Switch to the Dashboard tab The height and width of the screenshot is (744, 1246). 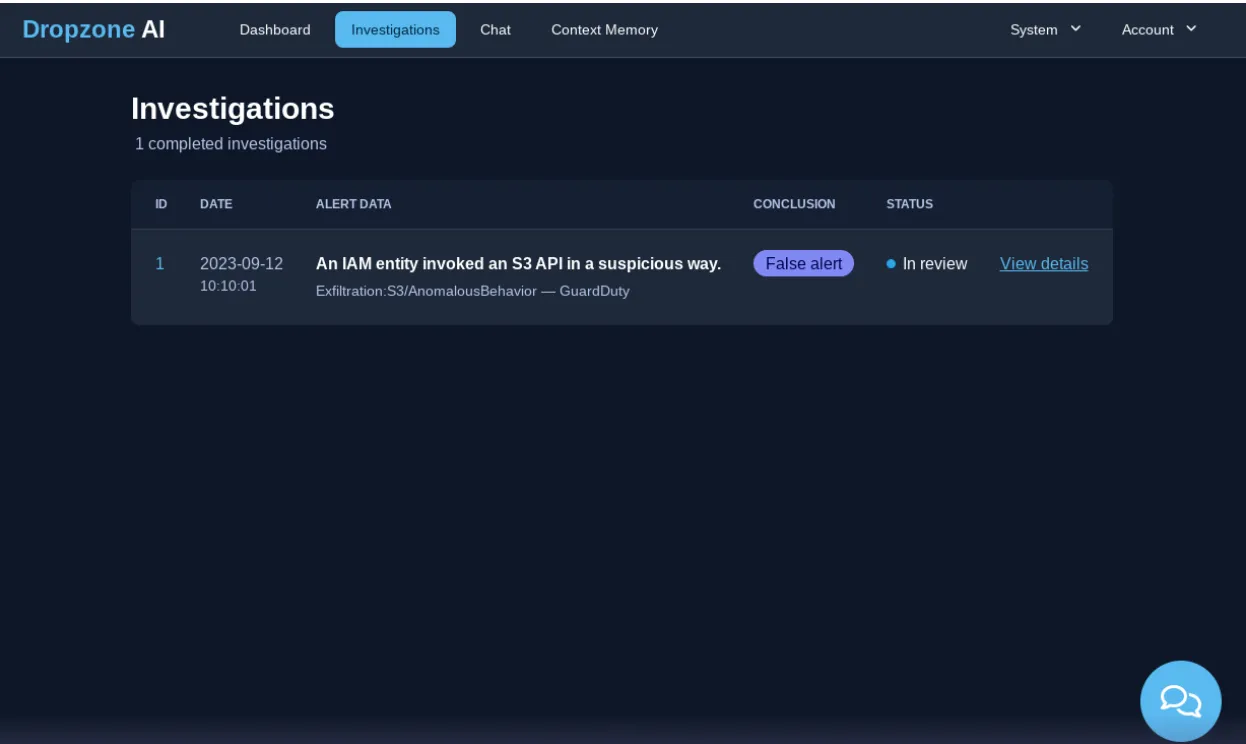(x=274, y=29)
